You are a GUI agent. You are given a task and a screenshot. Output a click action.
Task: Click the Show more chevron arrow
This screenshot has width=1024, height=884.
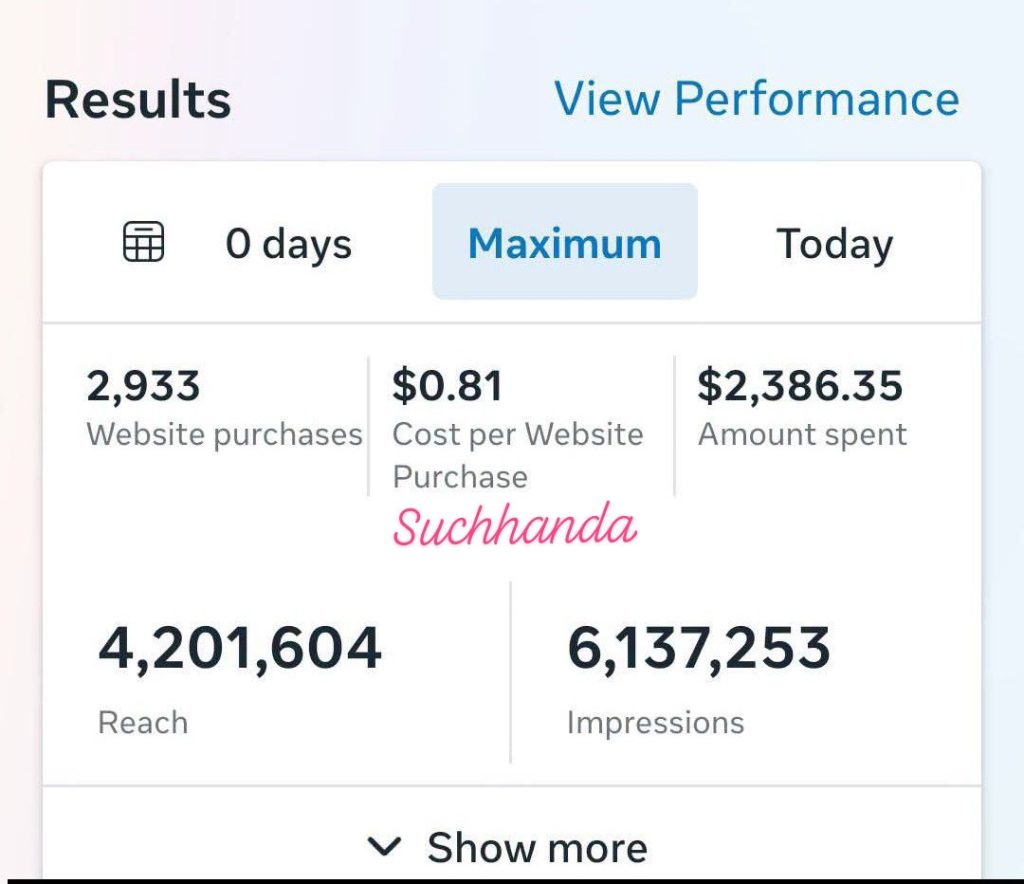point(384,847)
